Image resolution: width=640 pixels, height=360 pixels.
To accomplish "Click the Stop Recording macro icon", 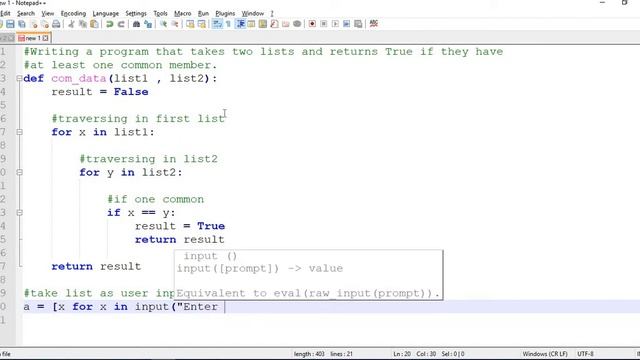I will tap(324, 24).
